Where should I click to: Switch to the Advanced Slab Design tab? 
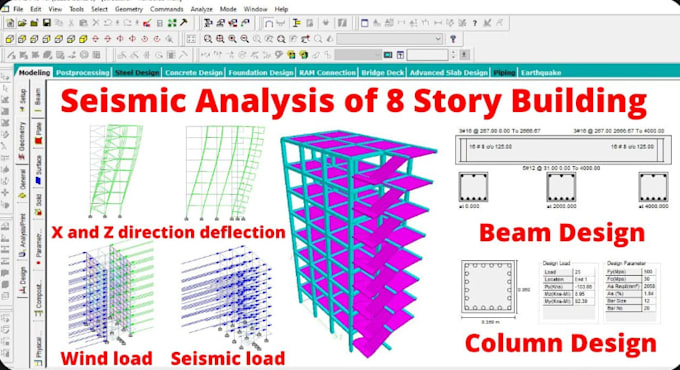pyautogui.click(x=449, y=72)
